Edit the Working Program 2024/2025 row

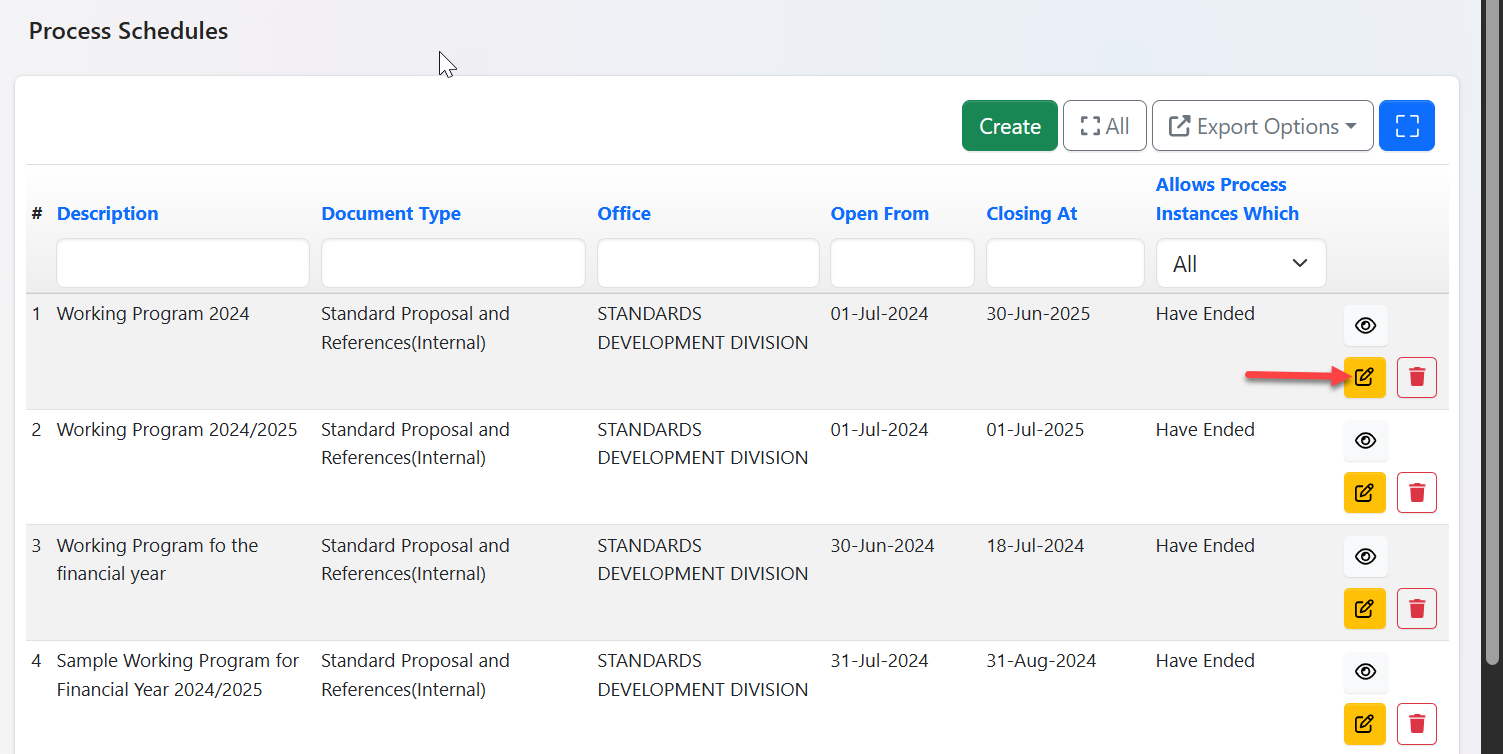tap(1364, 492)
